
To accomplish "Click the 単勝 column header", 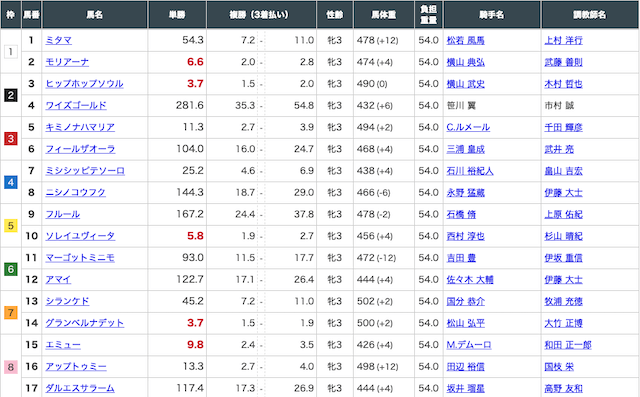I will click(177, 15).
